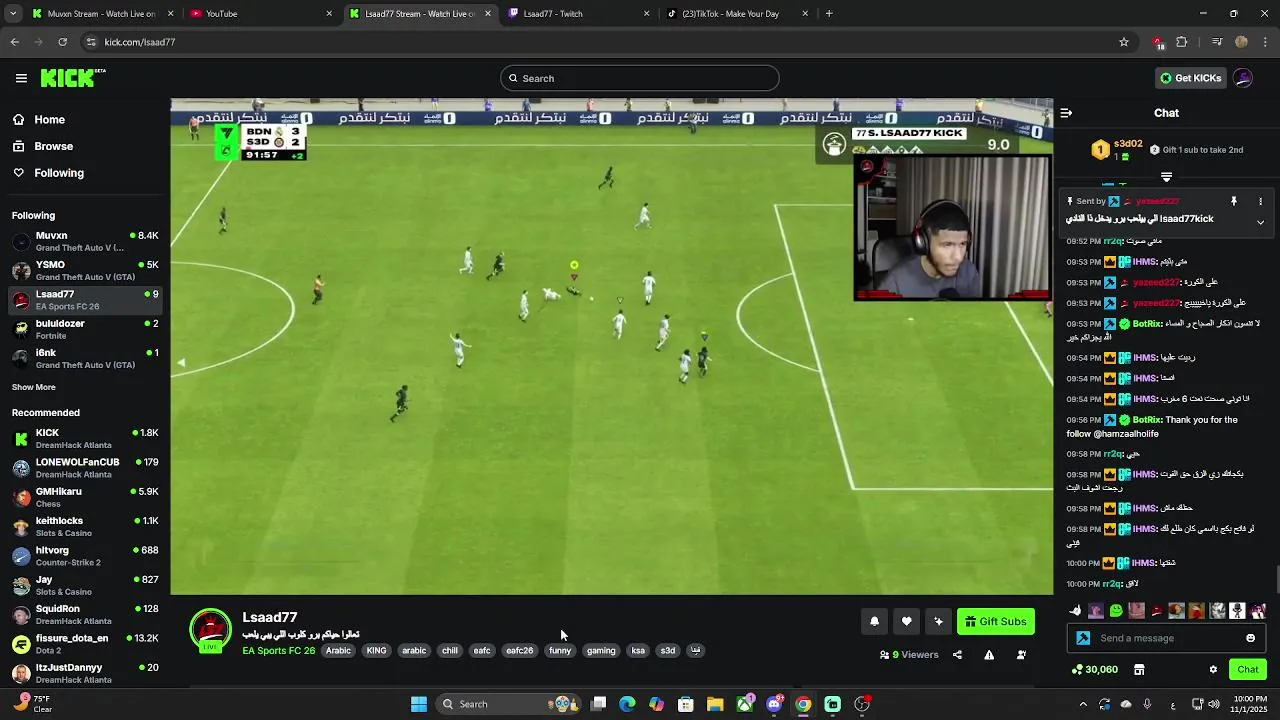Image resolution: width=1280 pixels, height=720 pixels.
Task: Open a new browser tab
Action: coord(829,14)
